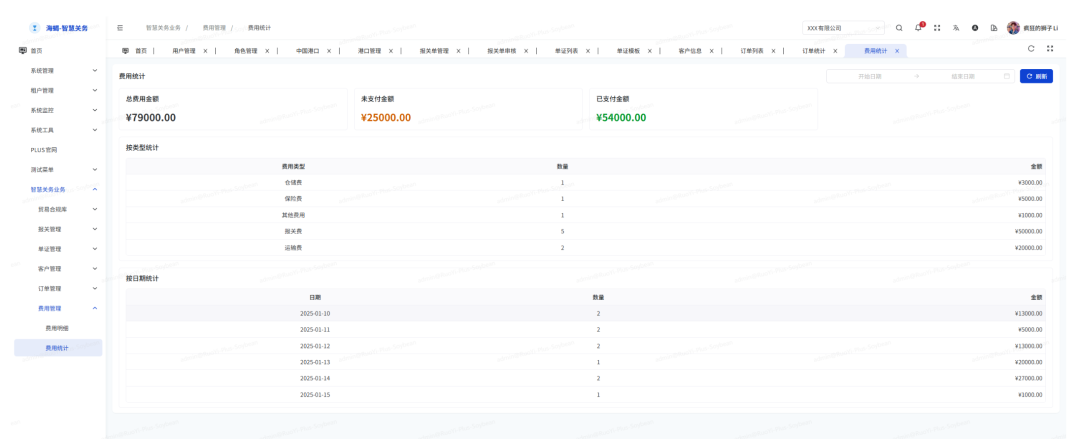
Task: Close the 订单统计 tab
Action: 835,51
